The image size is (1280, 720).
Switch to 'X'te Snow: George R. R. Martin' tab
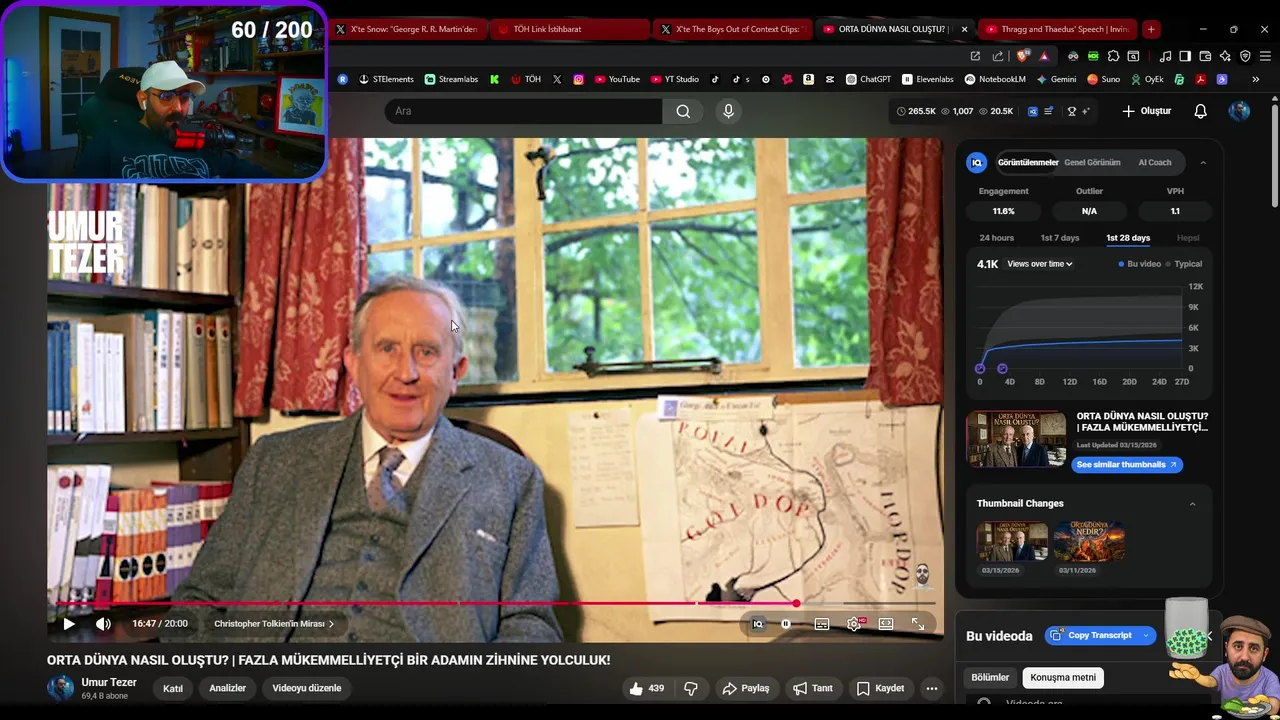(x=407, y=29)
